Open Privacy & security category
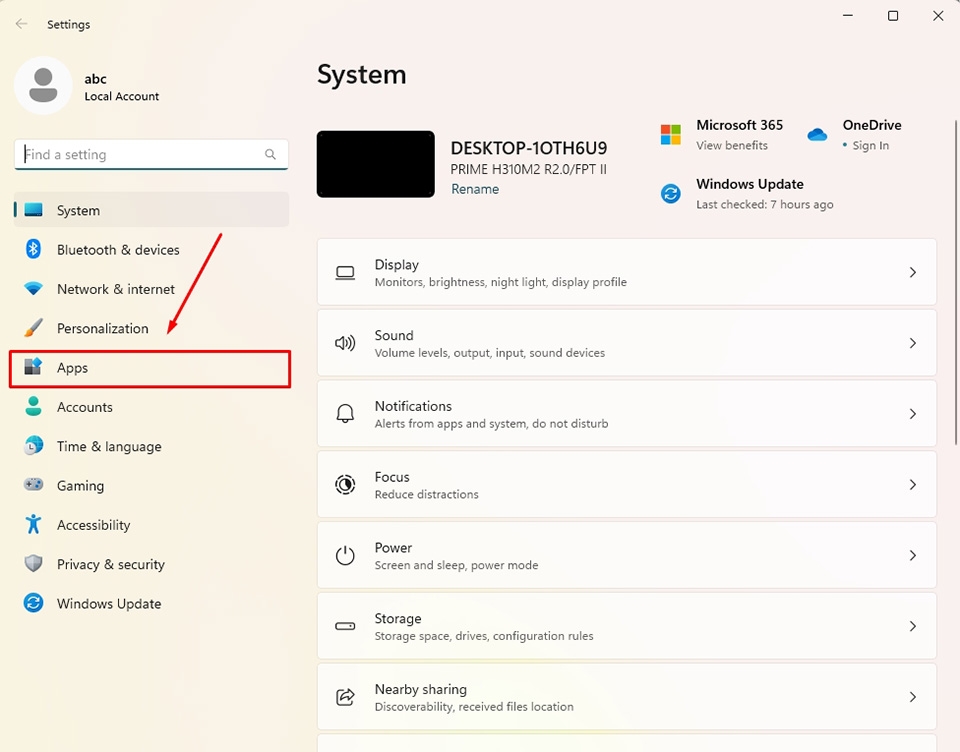The width and height of the screenshot is (960, 752). (151, 564)
